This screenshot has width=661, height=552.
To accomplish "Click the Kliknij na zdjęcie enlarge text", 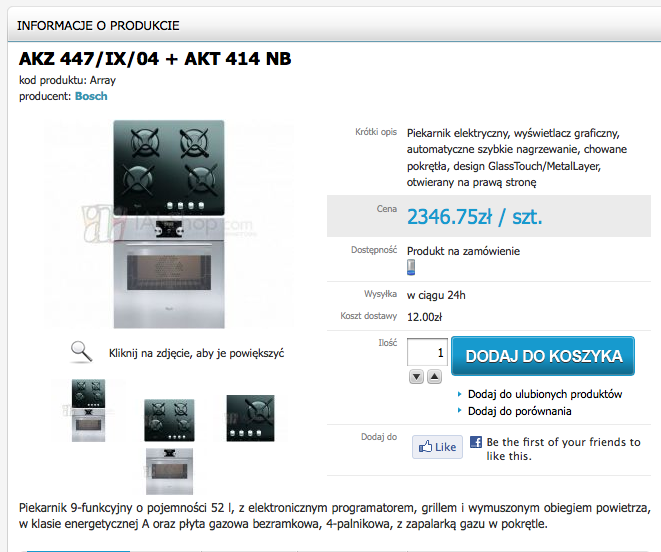I will point(196,353).
